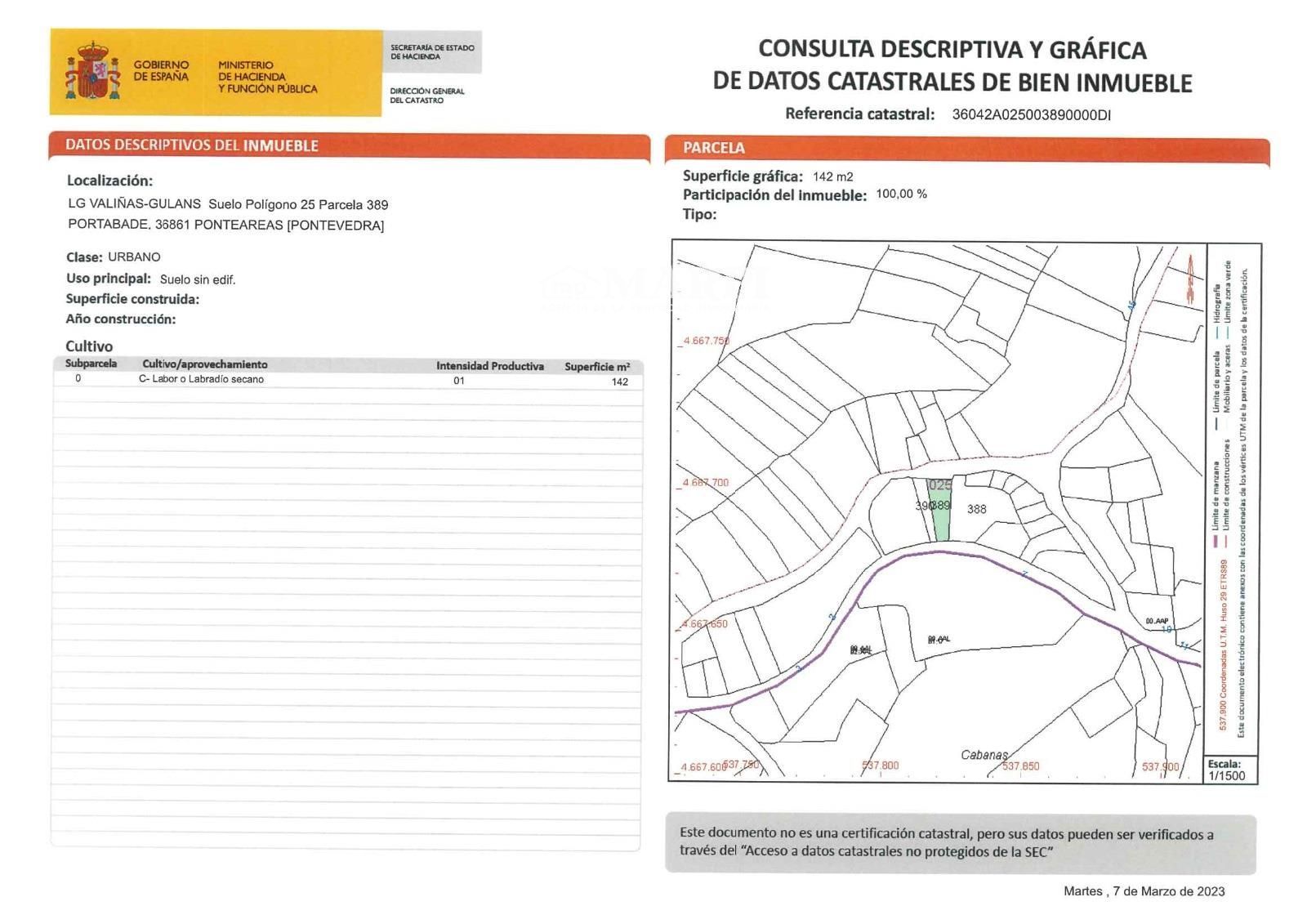Click the 'Clase:' label
Screen dimensions: 1307x924
pos(84,257)
